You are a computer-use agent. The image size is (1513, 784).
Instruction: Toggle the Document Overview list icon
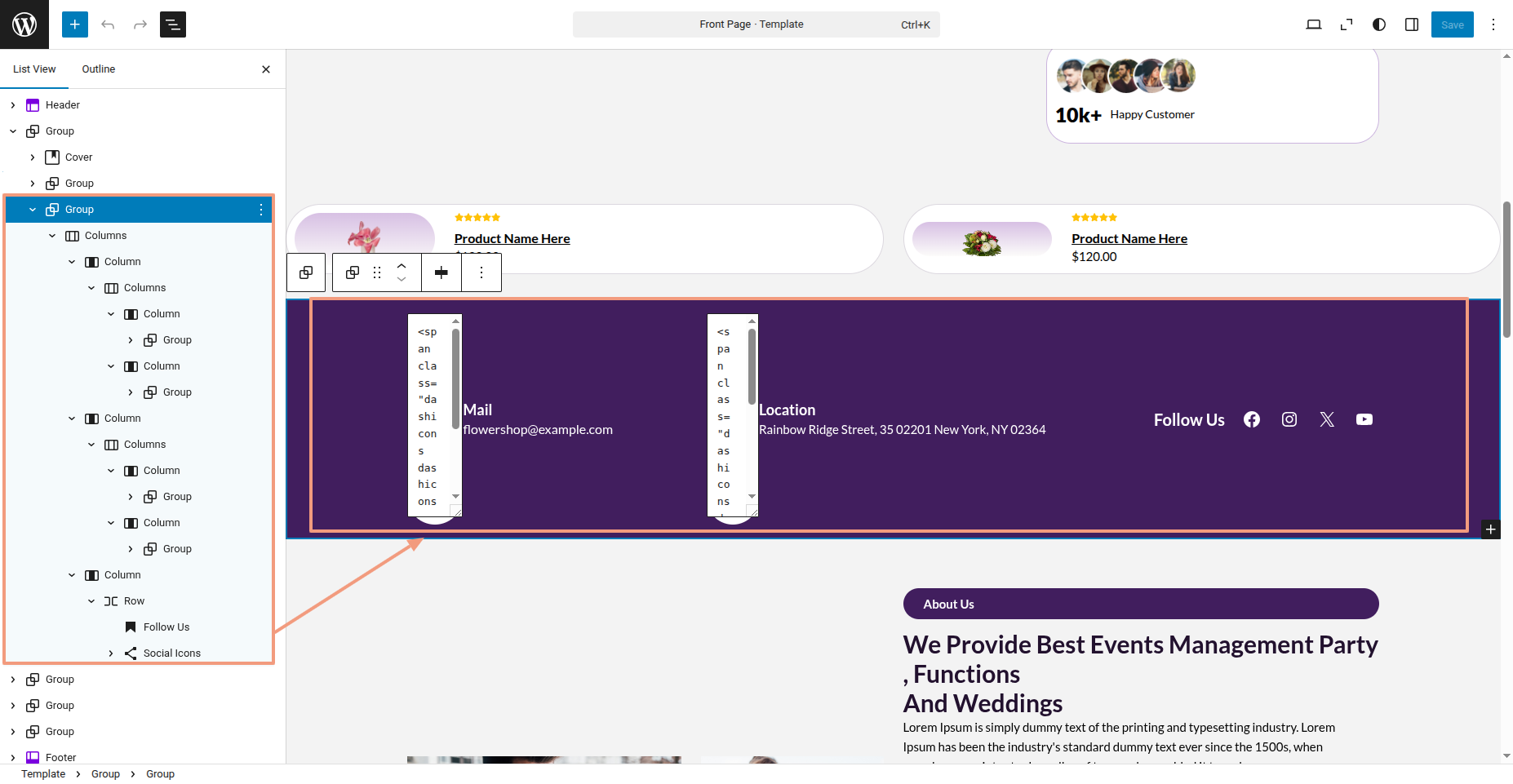click(173, 24)
